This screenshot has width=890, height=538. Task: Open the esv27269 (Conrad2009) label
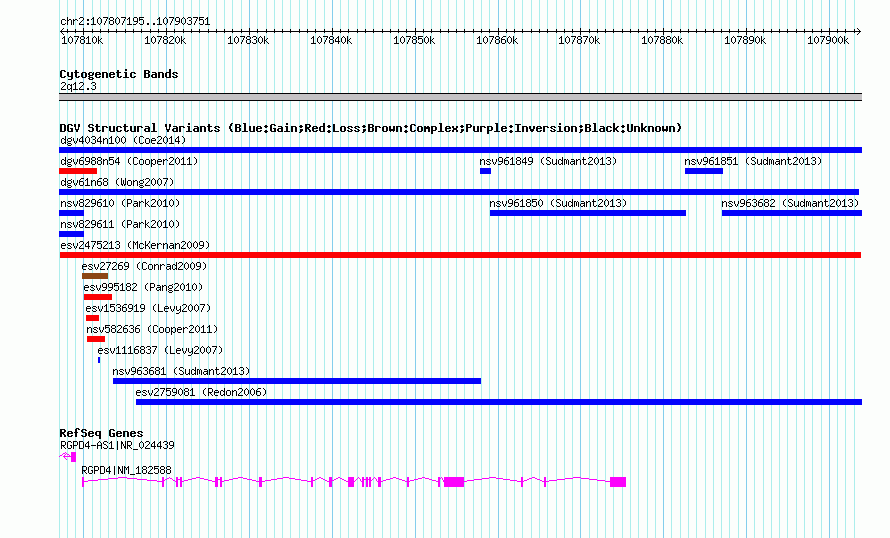point(144,266)
